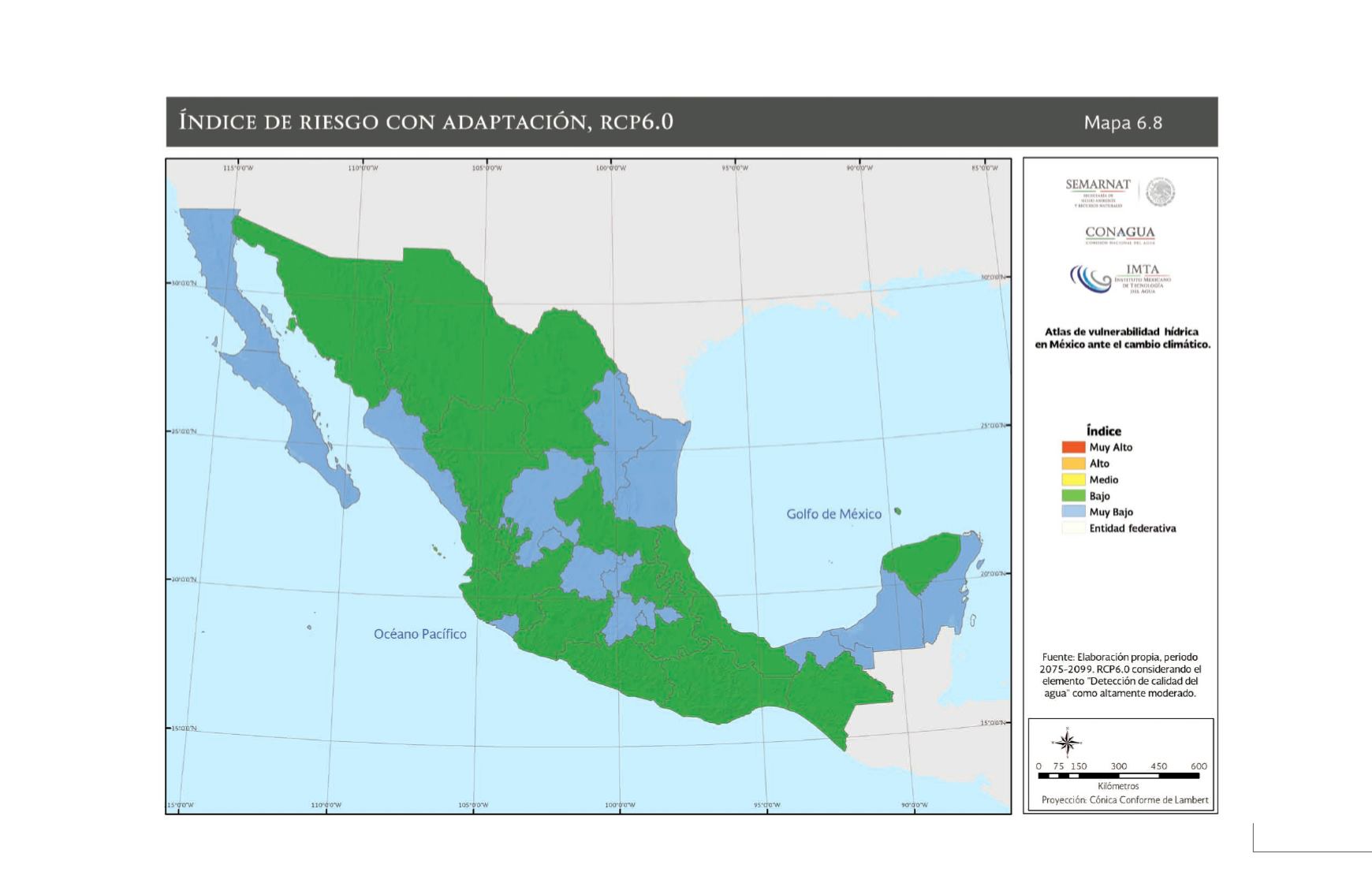Click the 'Entidad federativa' legend label
The height and width of the screenshot is (887, 1372).
[x=1132, y=528]
